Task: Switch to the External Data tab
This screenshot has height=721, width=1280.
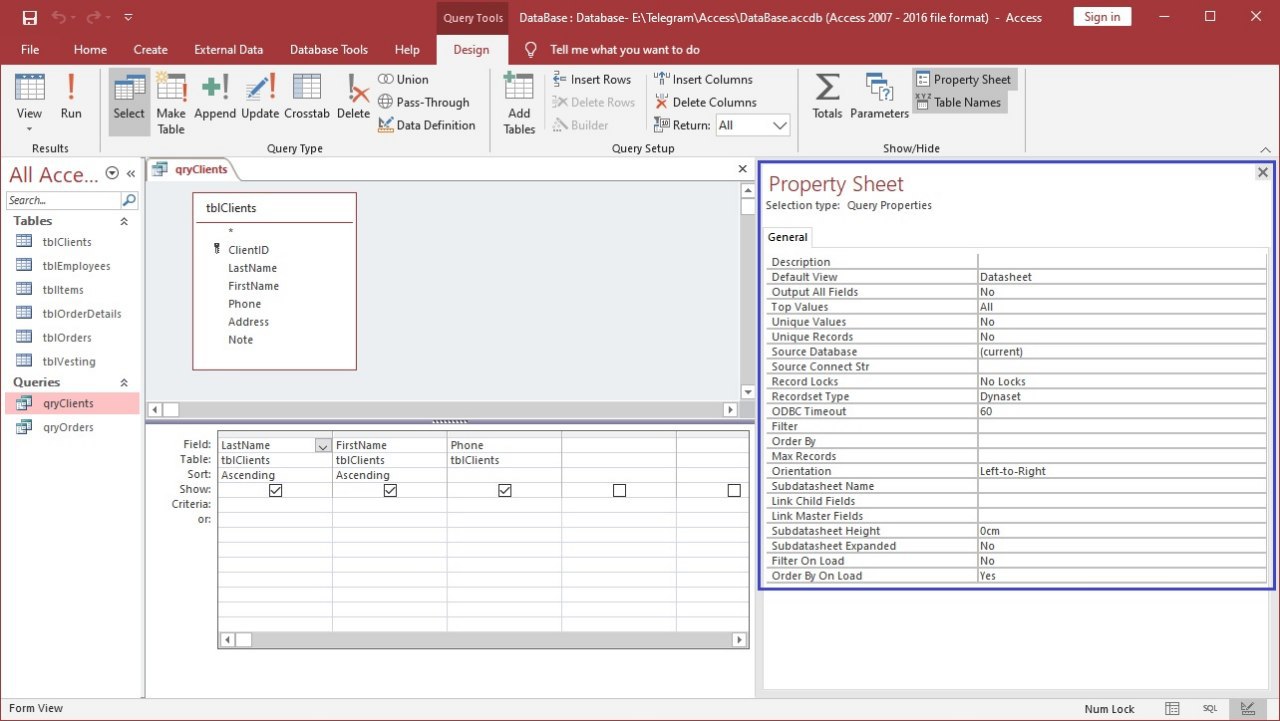Action: click(x=228, y=49)
